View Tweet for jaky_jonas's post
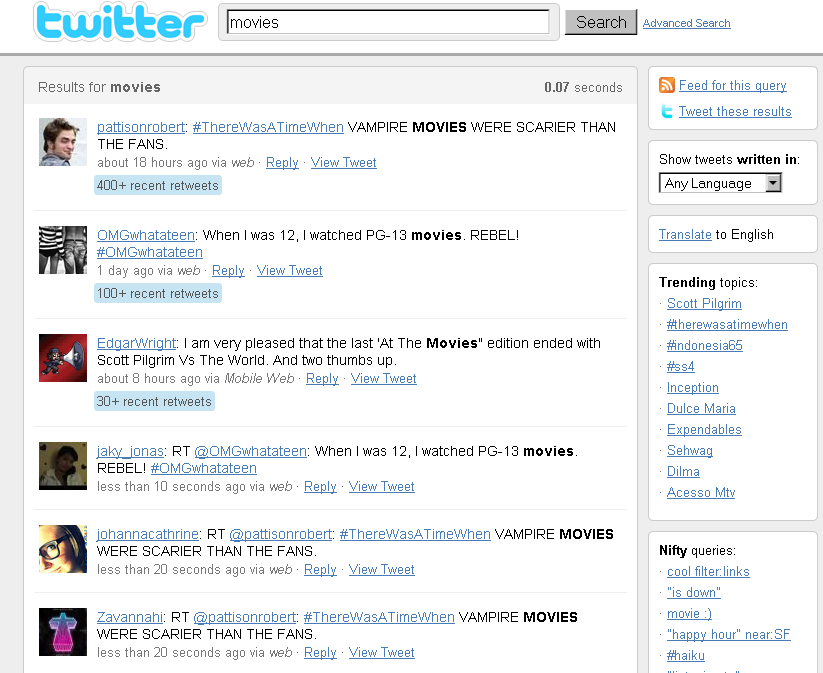Viewport: 823px width, 673px height. [382, 487]
